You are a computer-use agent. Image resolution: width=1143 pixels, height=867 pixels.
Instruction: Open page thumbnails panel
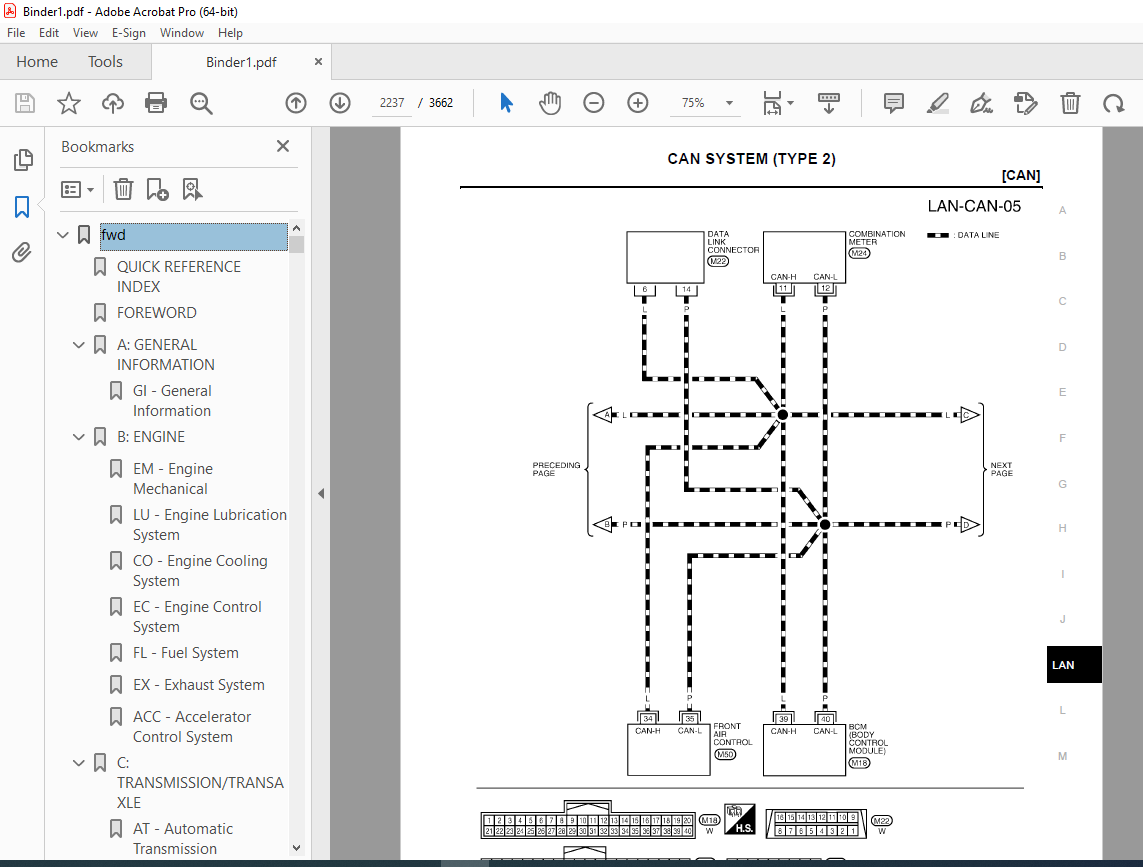coord(23,160)
